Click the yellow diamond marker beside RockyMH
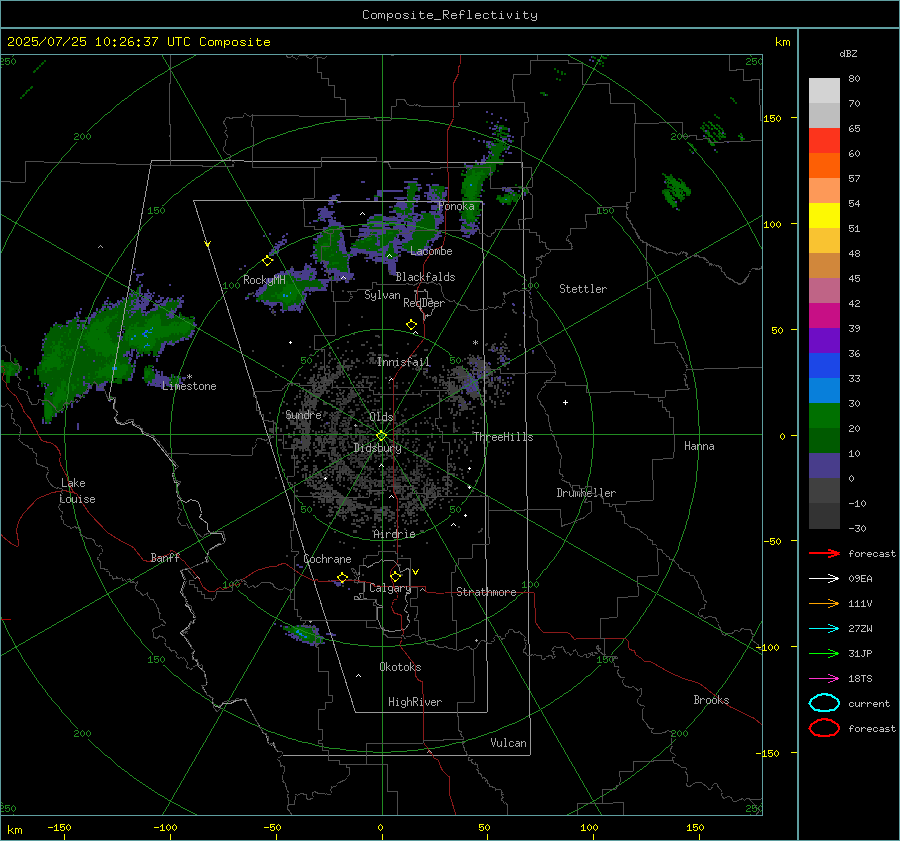This screenshot has height=841, width=900. tap(267, 261)
